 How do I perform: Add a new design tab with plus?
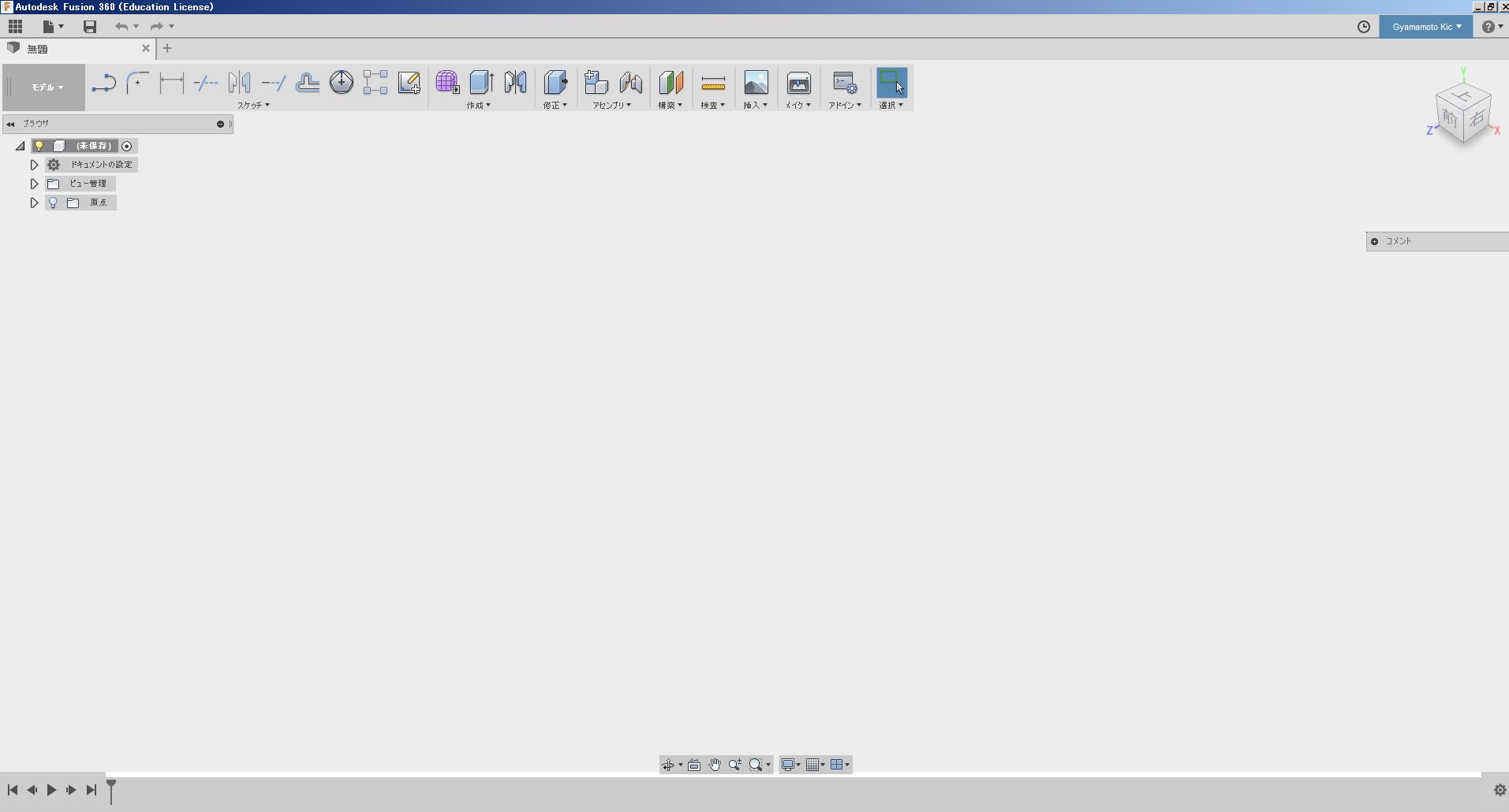pyautogui.click(x=167, y=48)
